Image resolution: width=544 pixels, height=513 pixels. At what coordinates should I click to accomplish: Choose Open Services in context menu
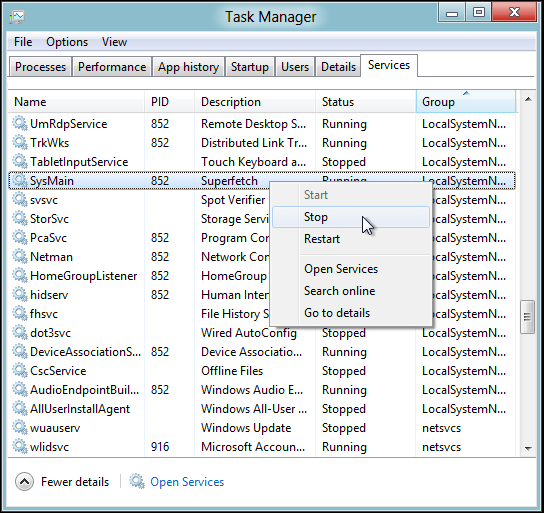pos(351,269)
